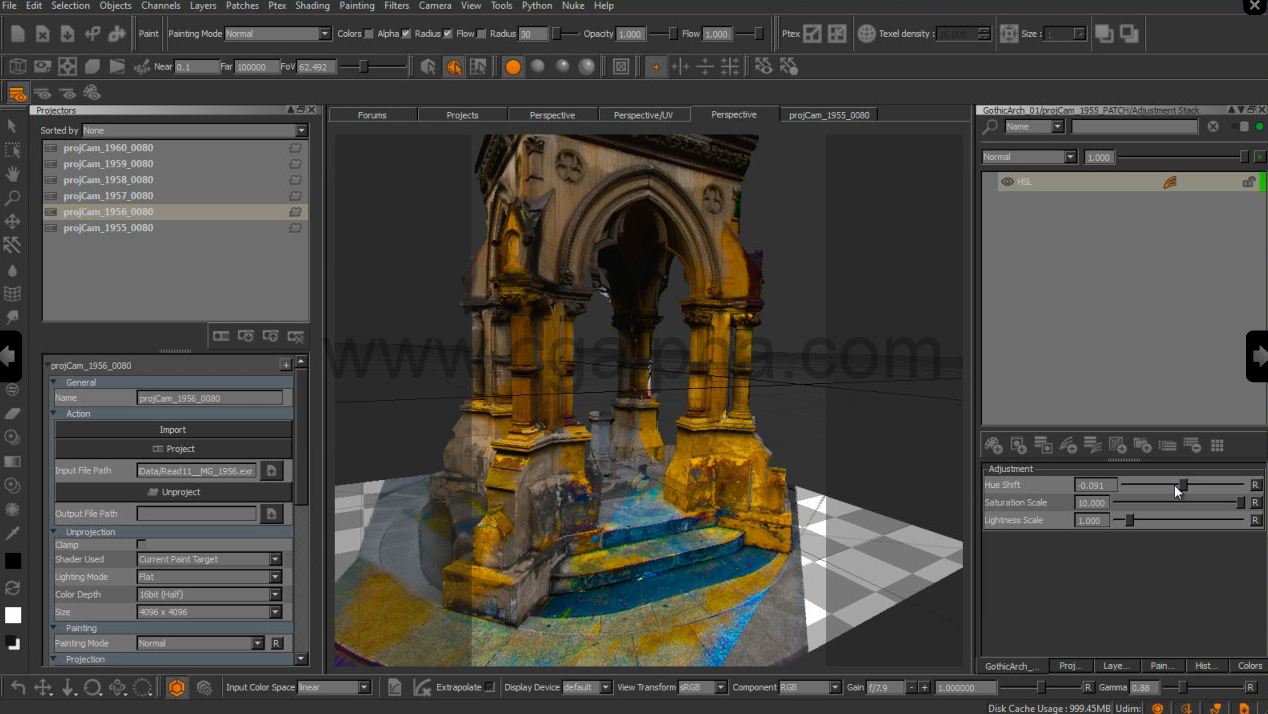Open the Shading menu
This screenshot has width=1268, height=714.
pyautogui.click(x=312, y=6)
